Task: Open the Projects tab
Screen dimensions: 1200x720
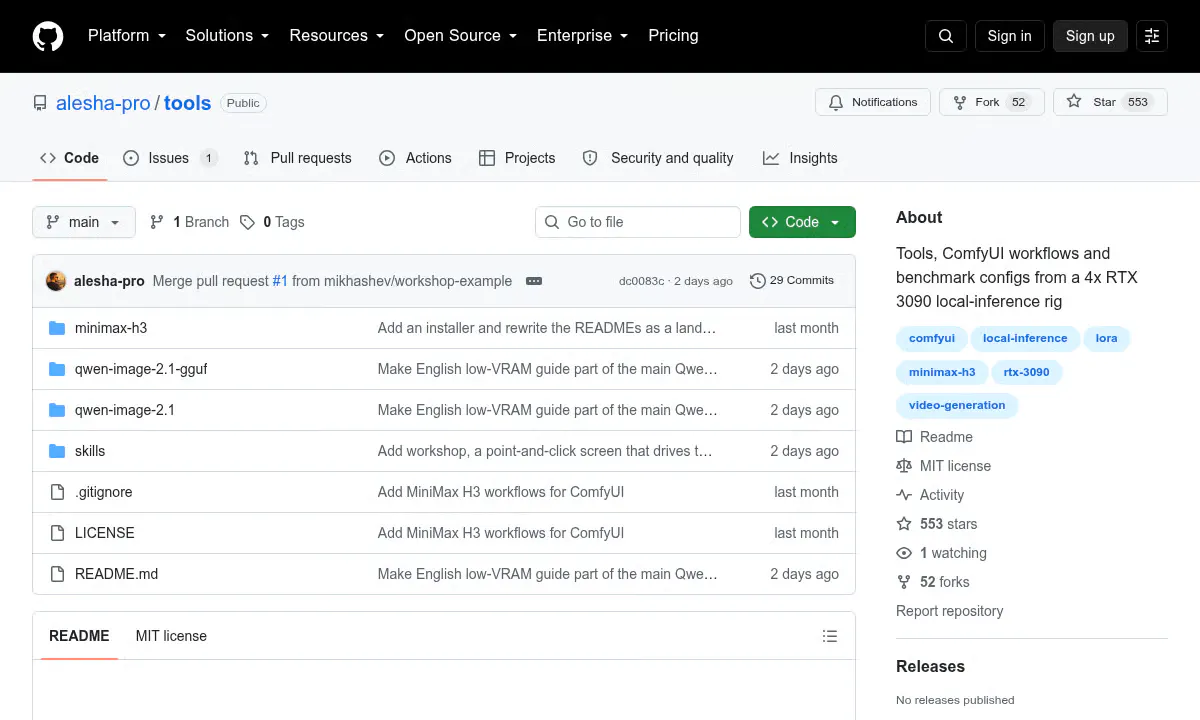Action: click(x=517, y=158)
